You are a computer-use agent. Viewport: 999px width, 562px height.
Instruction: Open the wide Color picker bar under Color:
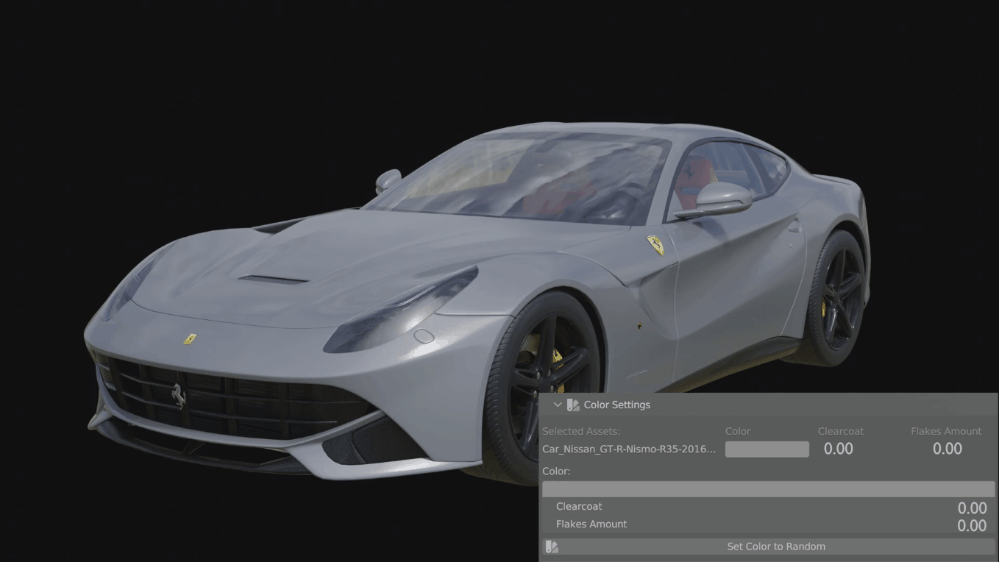768,489
